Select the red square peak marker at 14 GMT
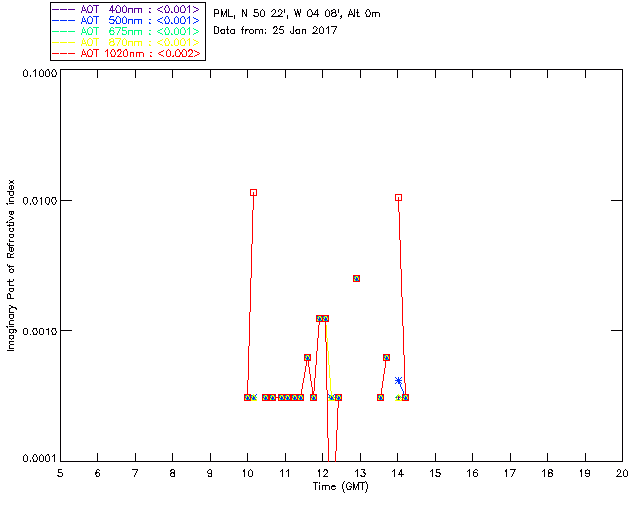Viewport: 640px width, 512px height. tap(398, 198)
